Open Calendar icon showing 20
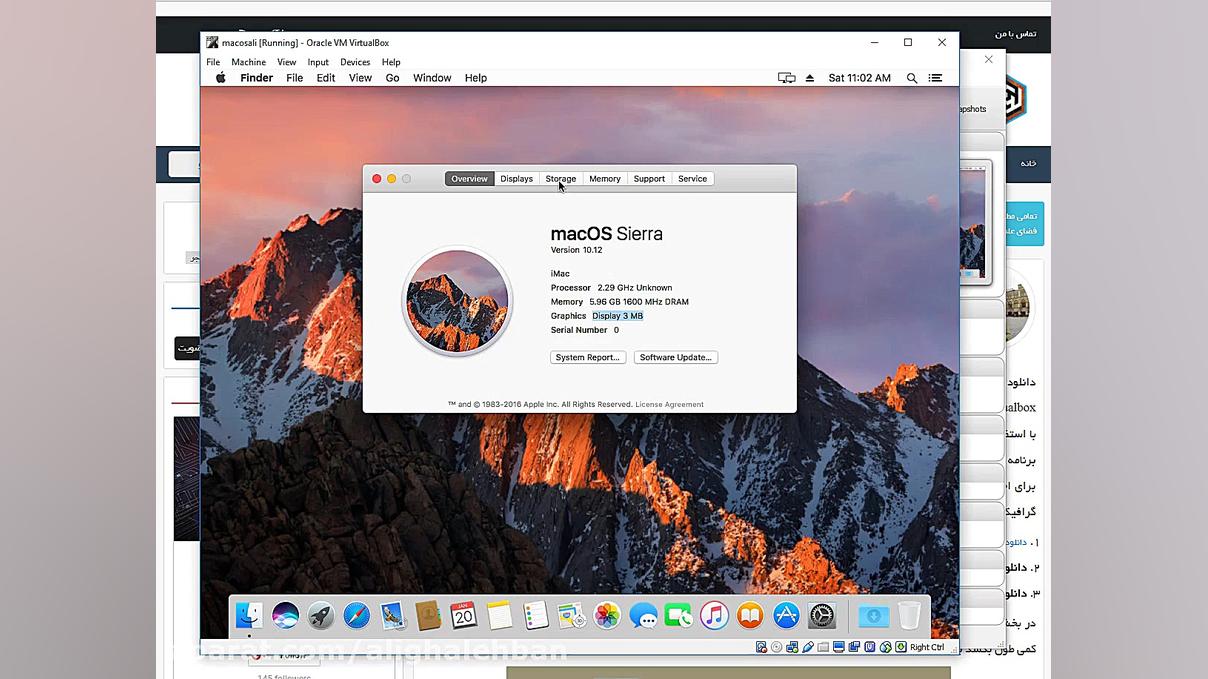This screenshot has width=1208, height=679. tap(463, 615)
